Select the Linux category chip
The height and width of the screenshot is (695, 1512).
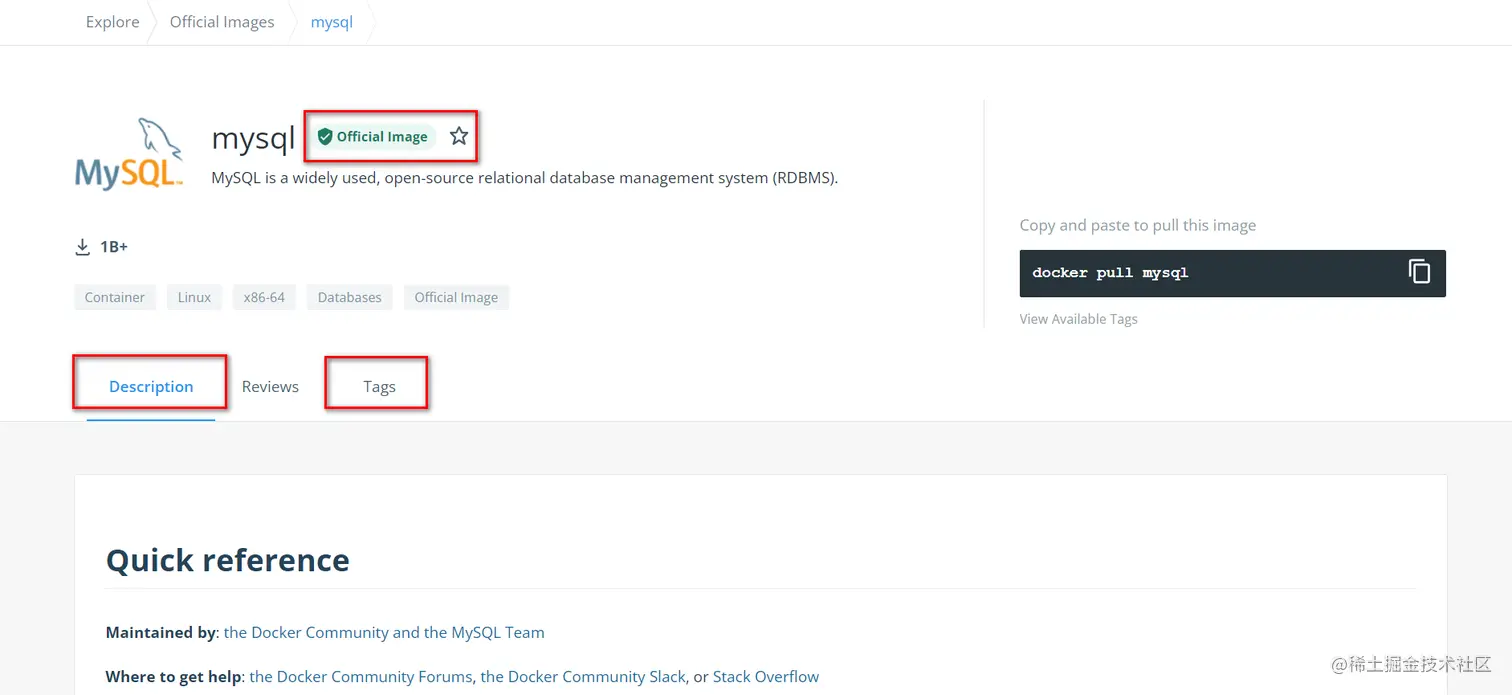[195, 297]
